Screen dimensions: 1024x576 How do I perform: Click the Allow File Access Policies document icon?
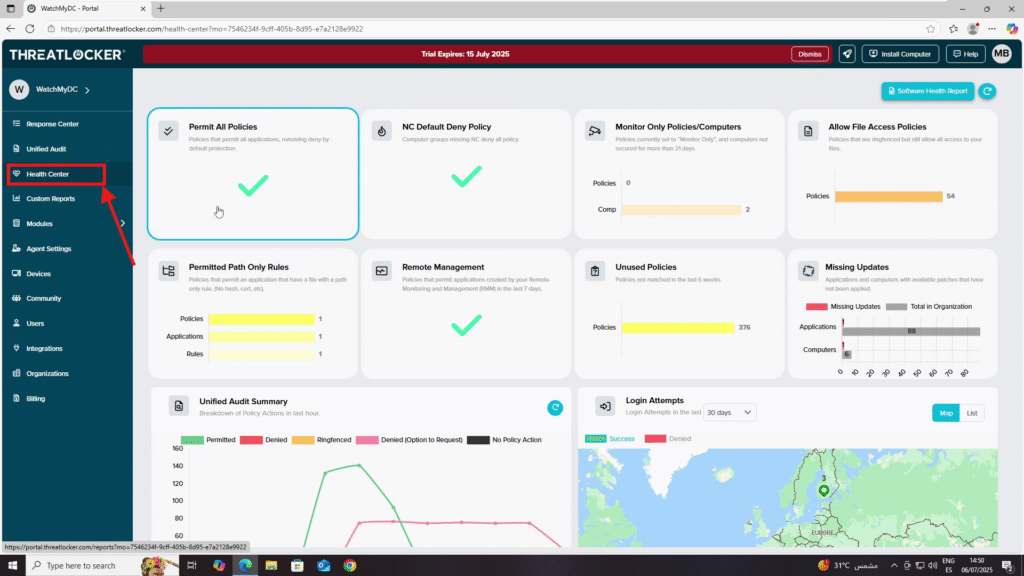tap(808, 131)
